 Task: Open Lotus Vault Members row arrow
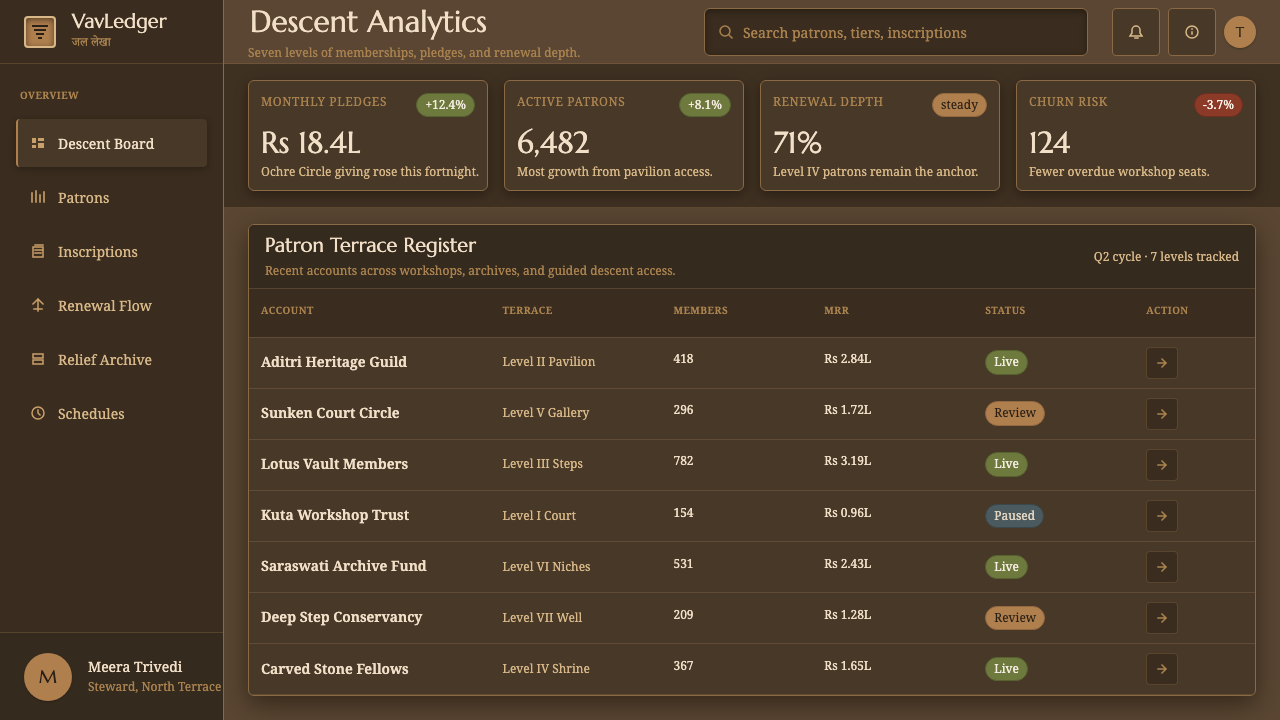pyautogui.click(x=1162, y=465)
